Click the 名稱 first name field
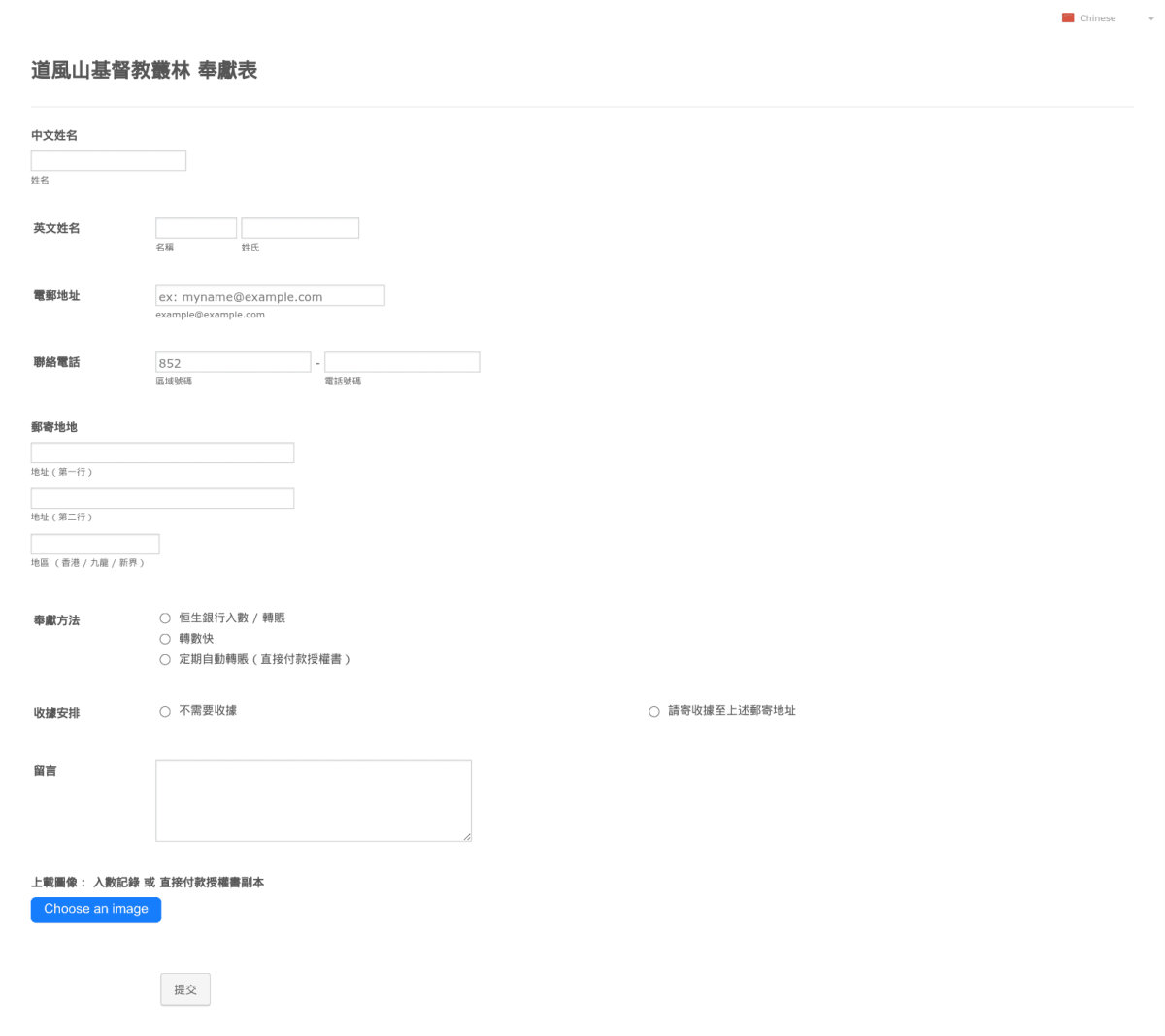 (x=196, y=227)
